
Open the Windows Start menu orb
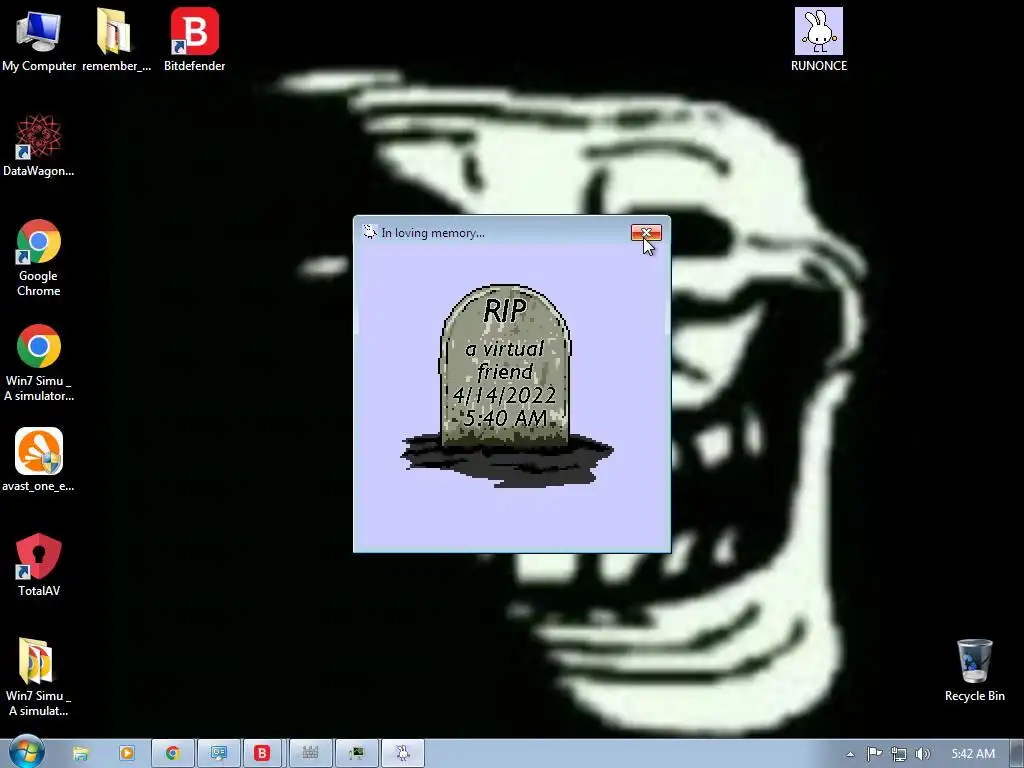26,752
